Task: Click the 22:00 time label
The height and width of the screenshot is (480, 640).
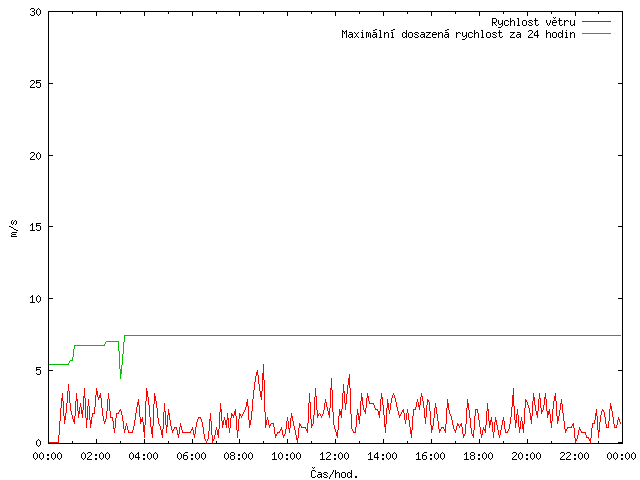Action: tap(574, 456)
